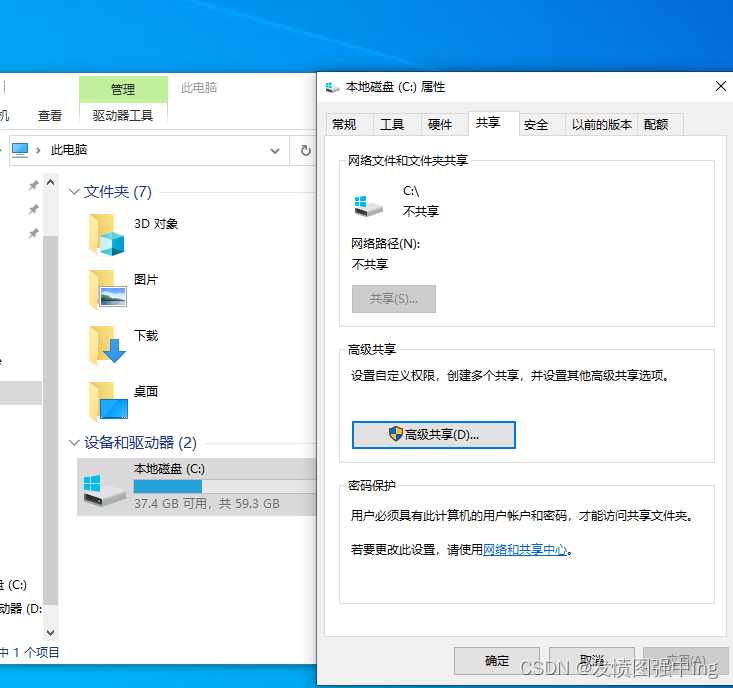Confirm with the 确定 button

496,660
